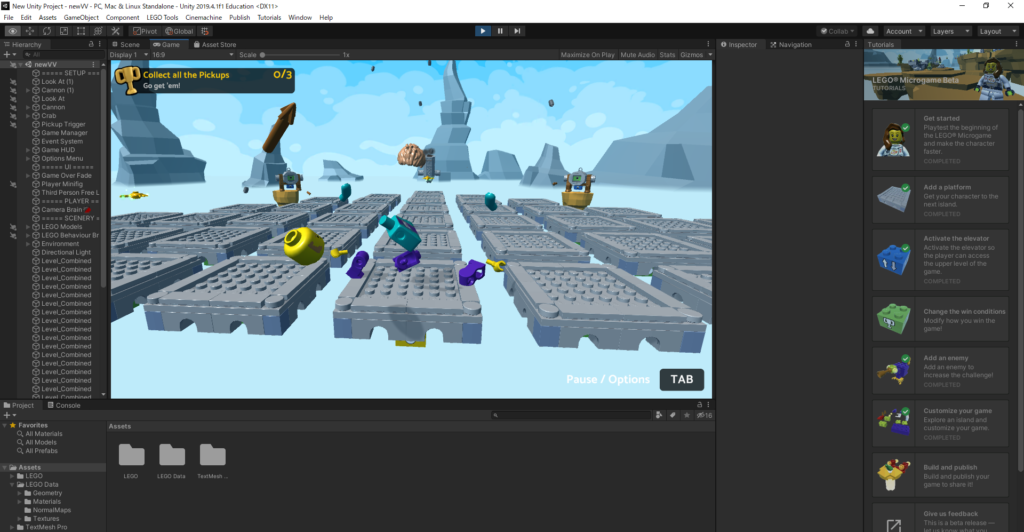This screenshot has width=1024, height=532.
Task: Select the combined Transform tool
Action: coord(98,31)
